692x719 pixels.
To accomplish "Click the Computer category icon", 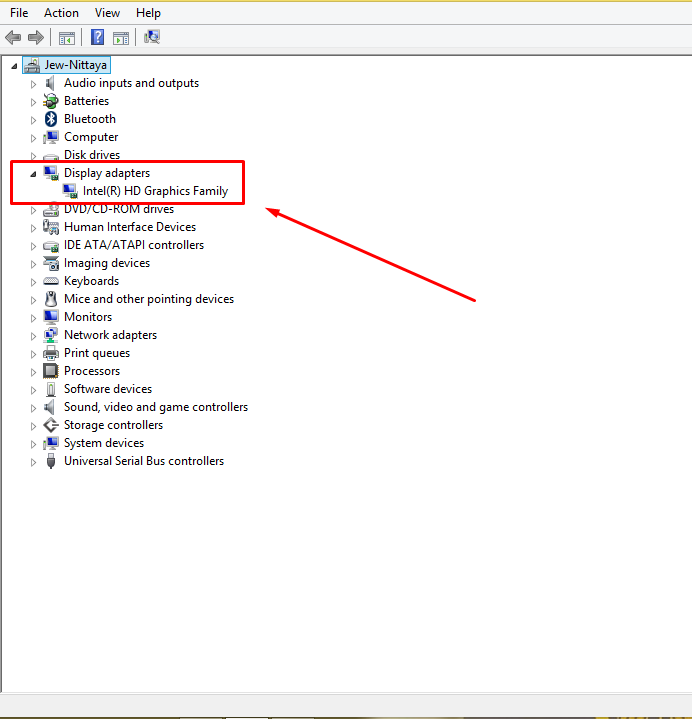I will coord(51,137).
